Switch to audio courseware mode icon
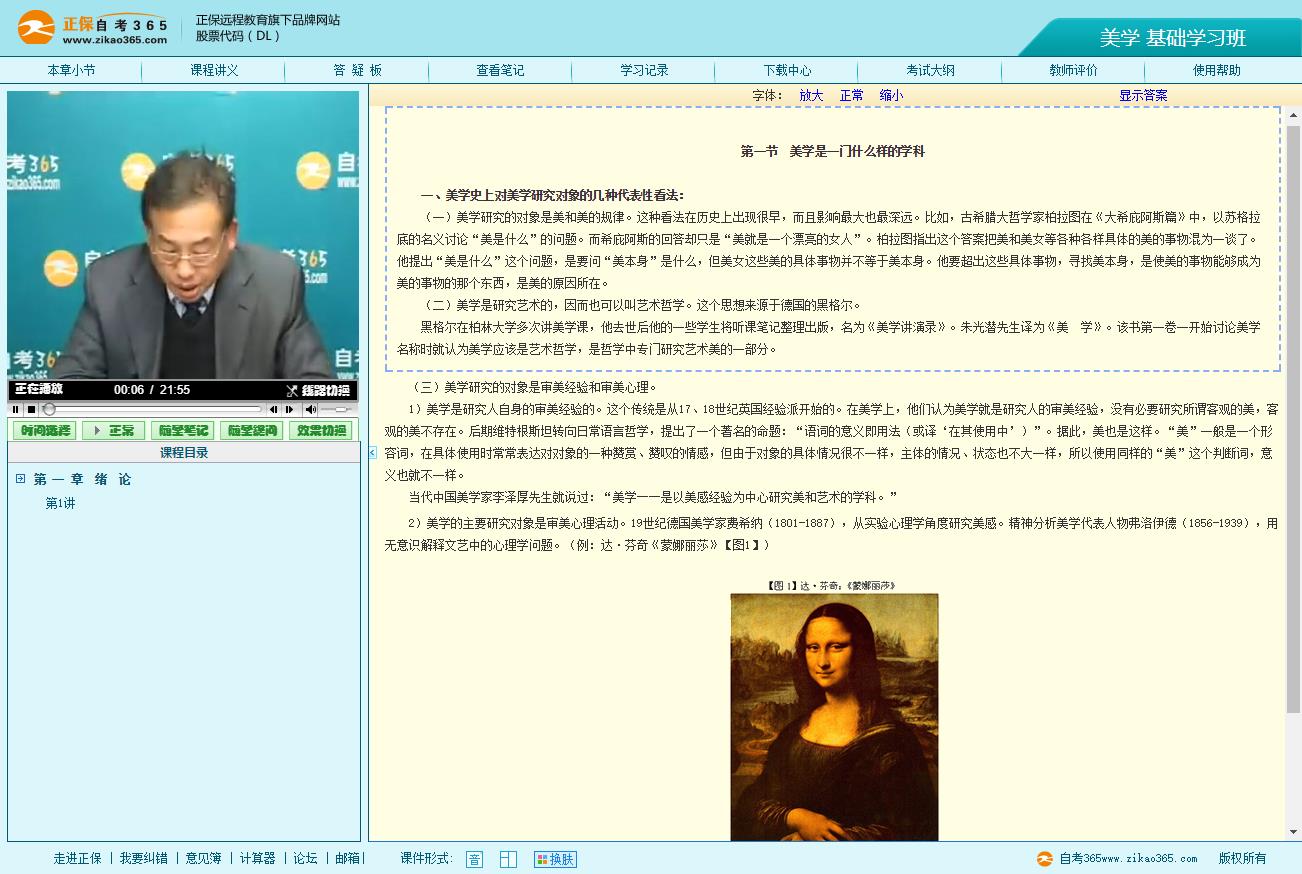Viewport: 1302px width, 874px height. pyautogui.click(x=474, y=859)
